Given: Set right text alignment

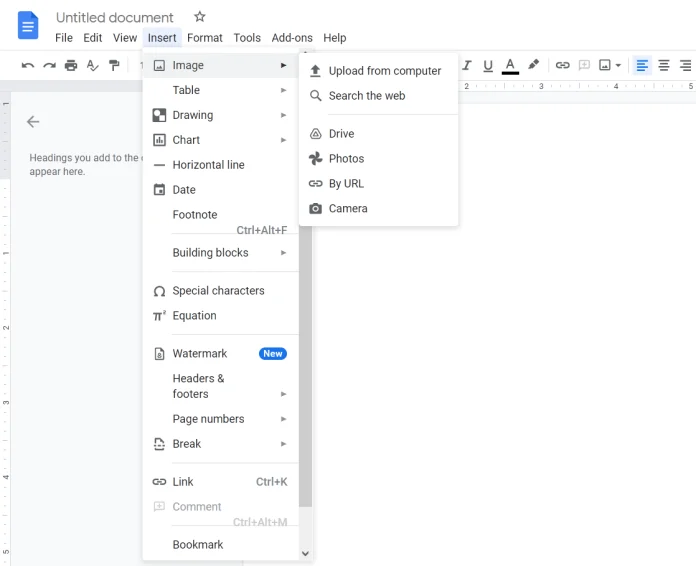Looking at the screenshot, I should pos(685,66).
